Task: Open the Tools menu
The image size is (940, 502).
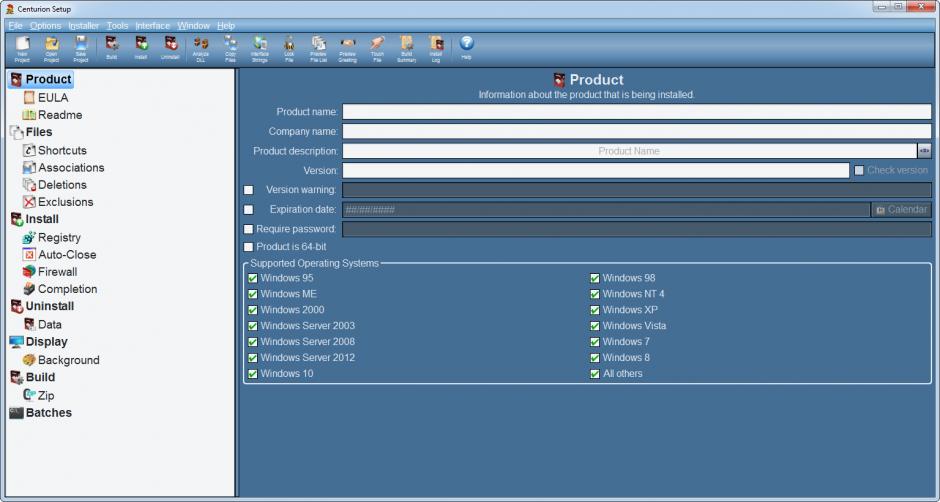Action: pos(118,26)
